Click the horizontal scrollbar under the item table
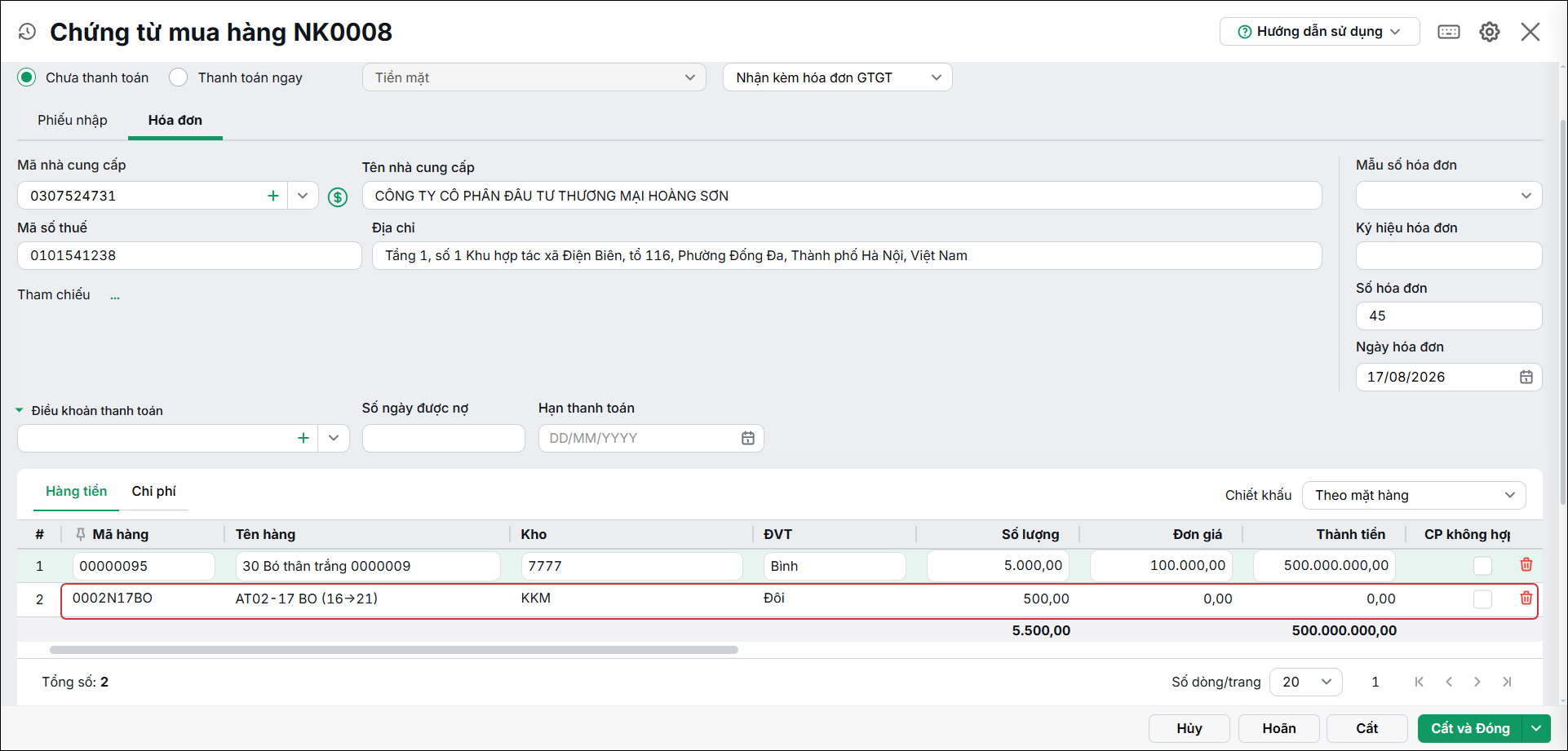Image resolution: width=1568 pixels, height=751 pixels. point(394,650)
